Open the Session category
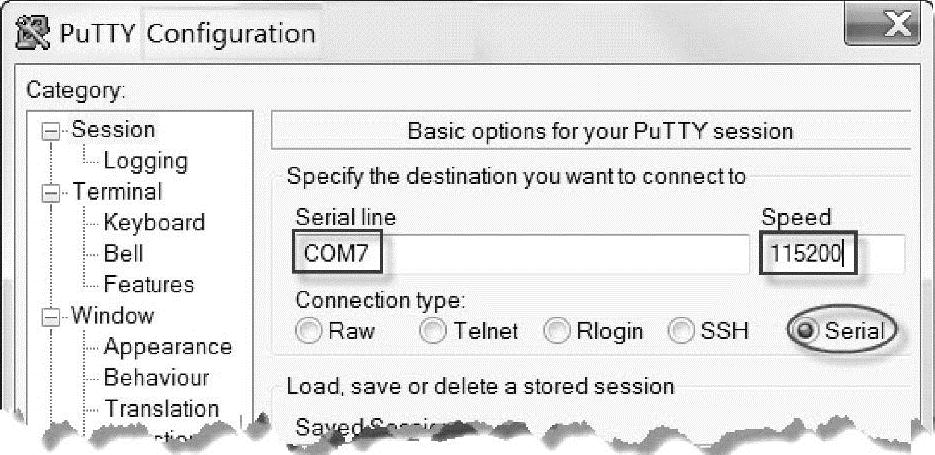935x455 pixels. (x=113, y=130)
